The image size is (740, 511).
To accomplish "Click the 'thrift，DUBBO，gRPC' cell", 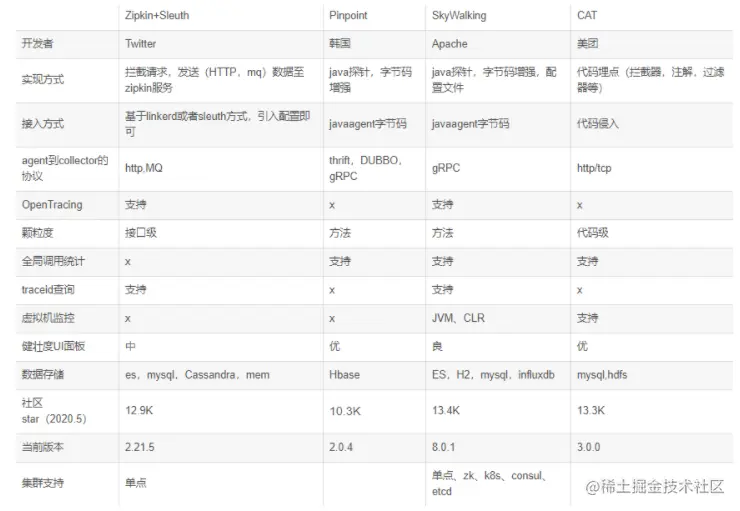I will (366, 168).
